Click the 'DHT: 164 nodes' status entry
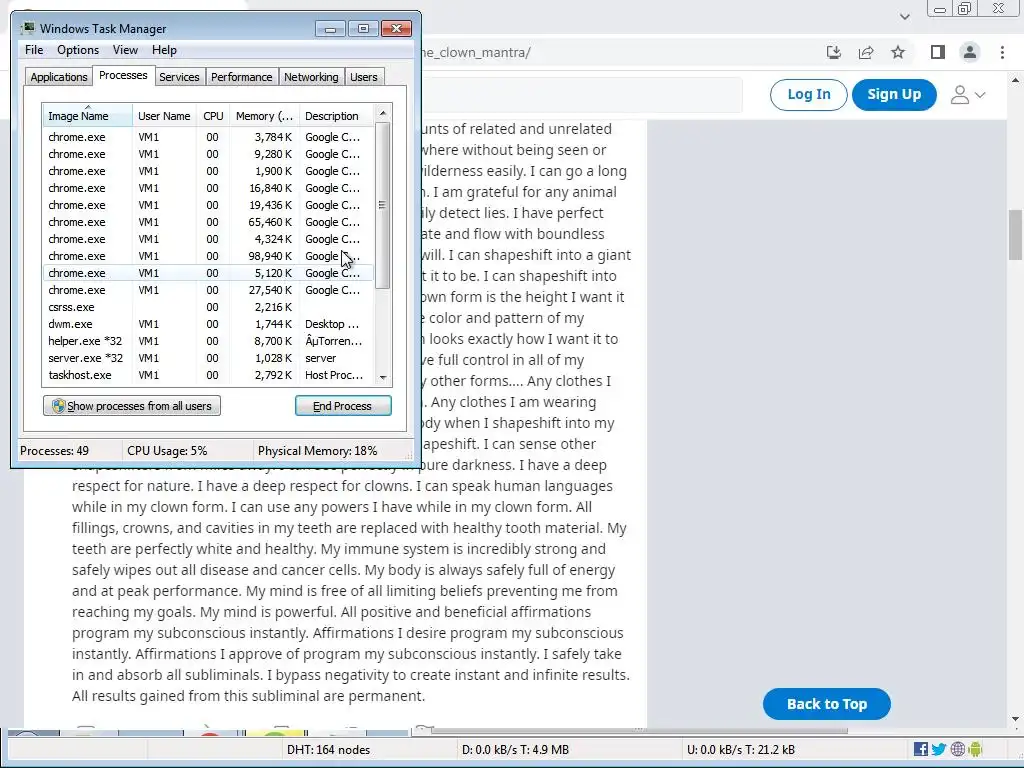 click(x=328, y=750)
